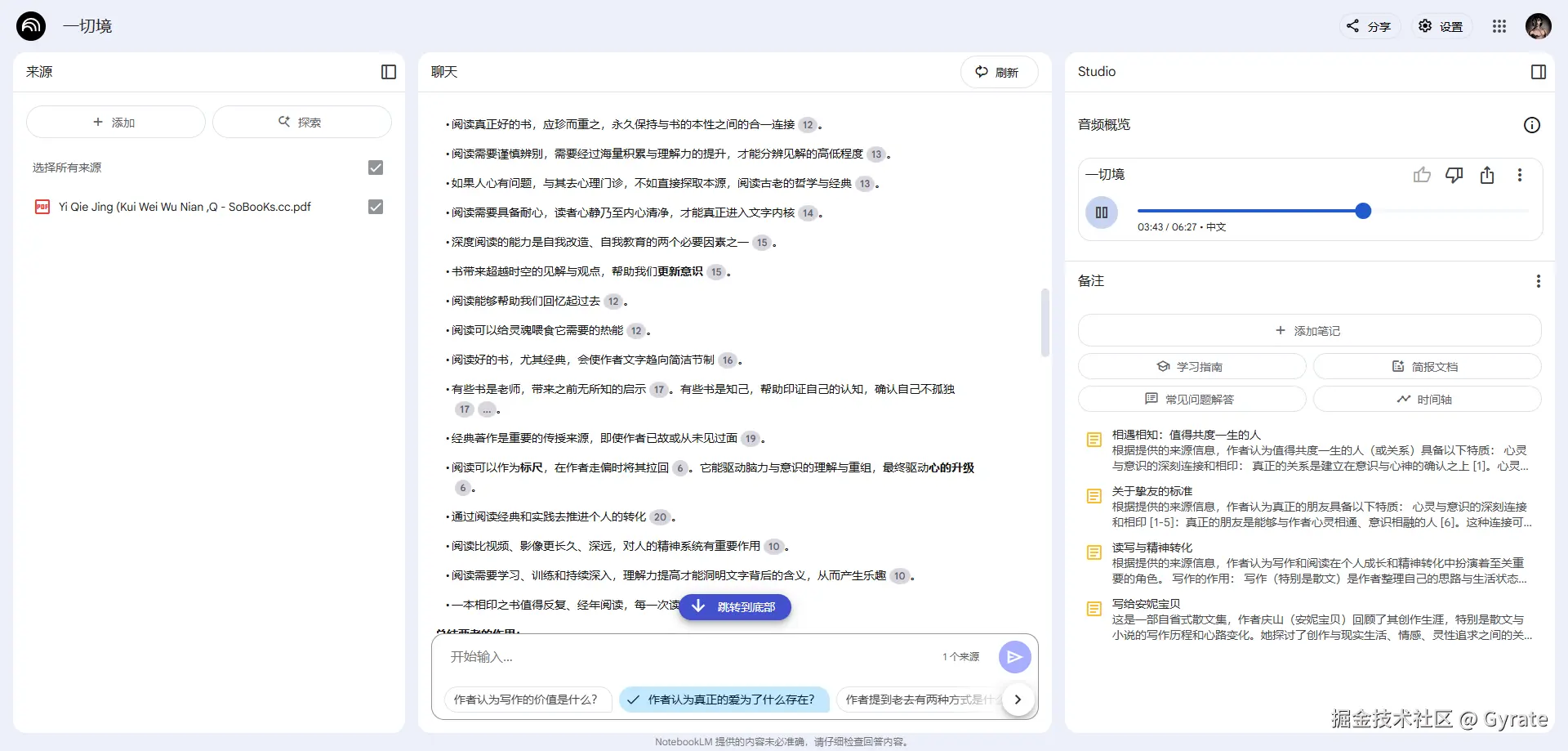
Task: Collapse the Studio panel
Action: [1539, 72]
